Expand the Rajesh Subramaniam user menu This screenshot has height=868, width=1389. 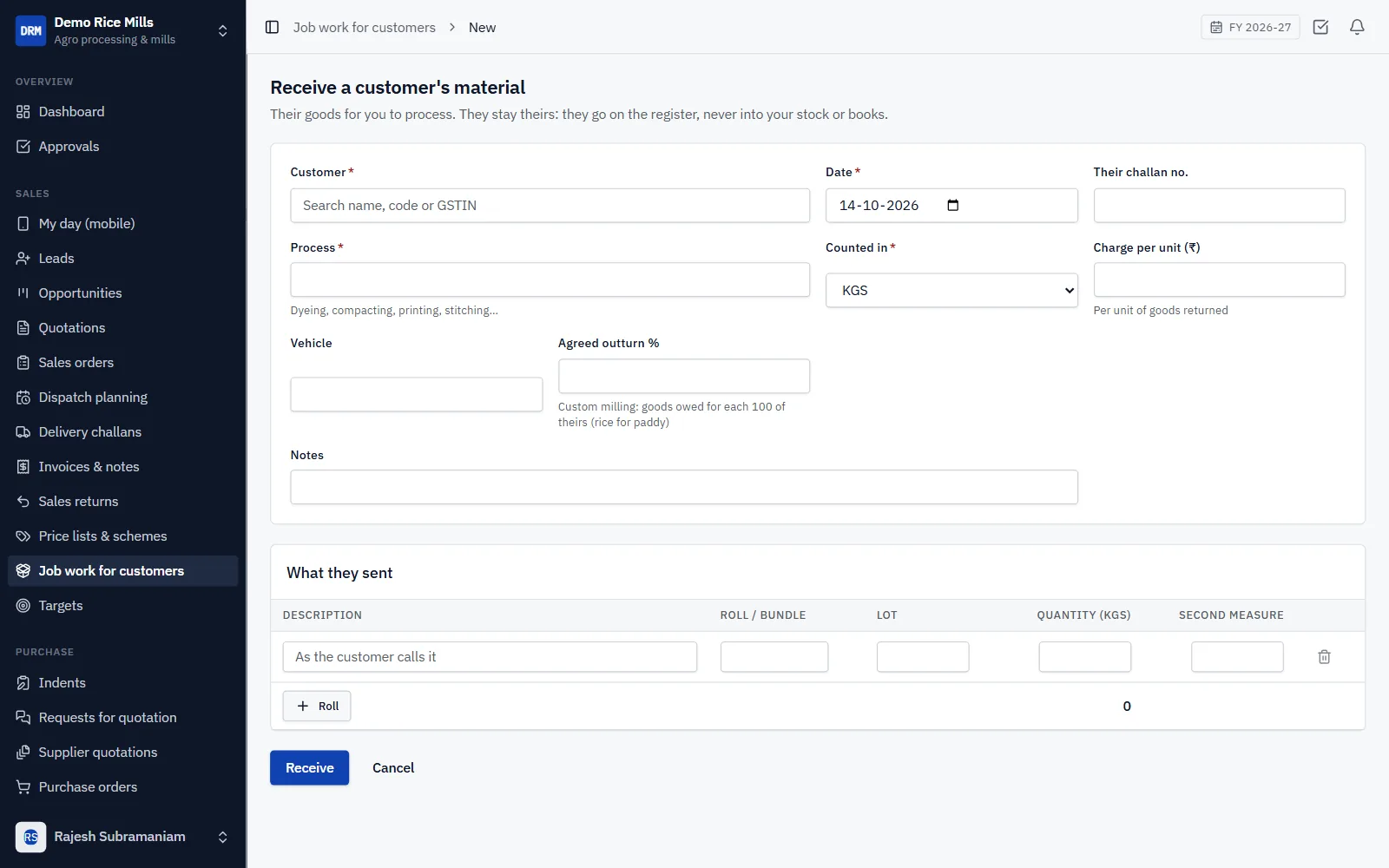[223, 837]
